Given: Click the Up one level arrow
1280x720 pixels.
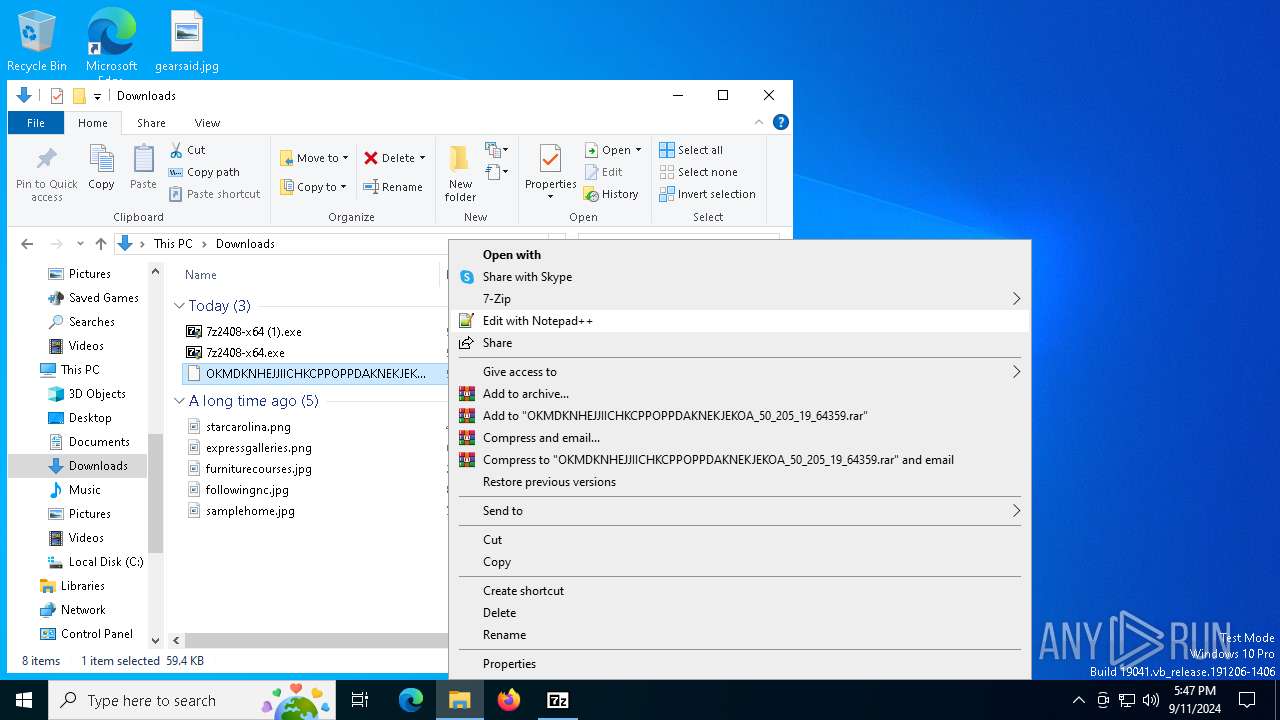Looking at the screenshot, I should click(x=101, y=244).
